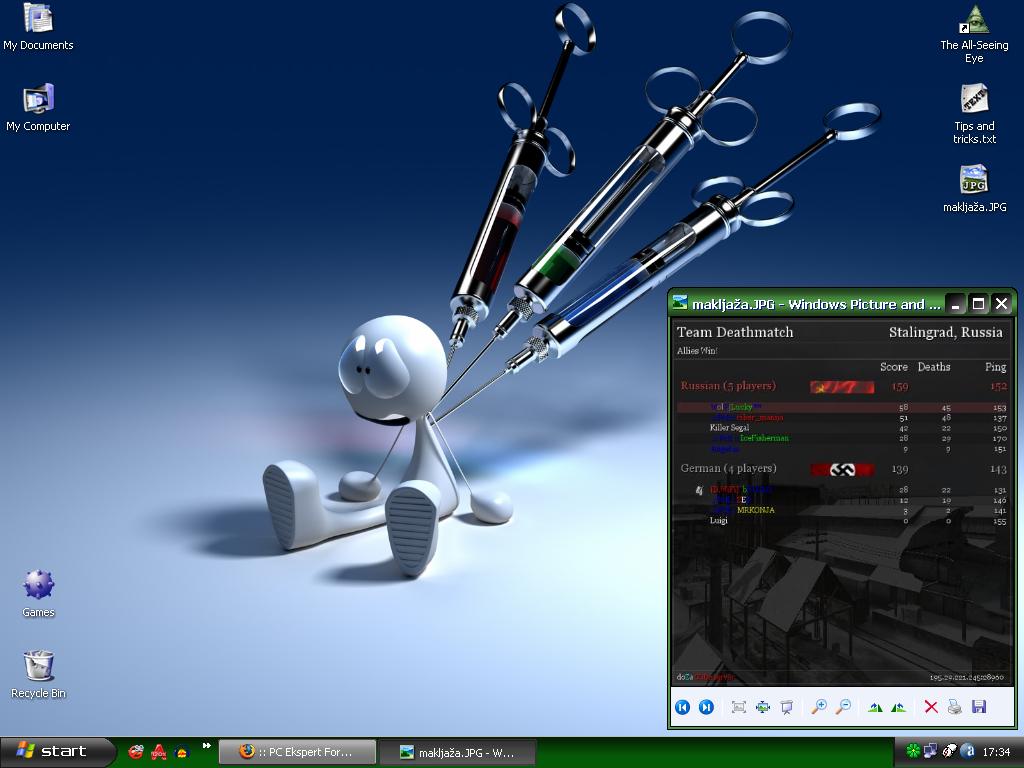Print the current picture
Viewport: 1024px width, 768px height.
pyautogui.click(x=955, y=707)
